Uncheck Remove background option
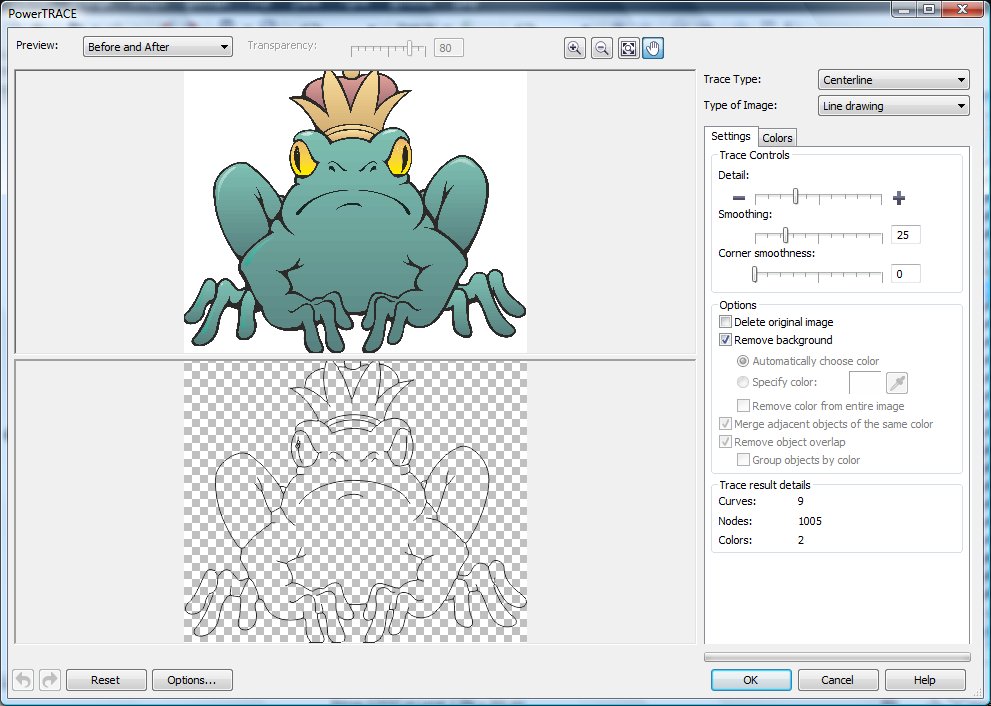 coord(726,340)
